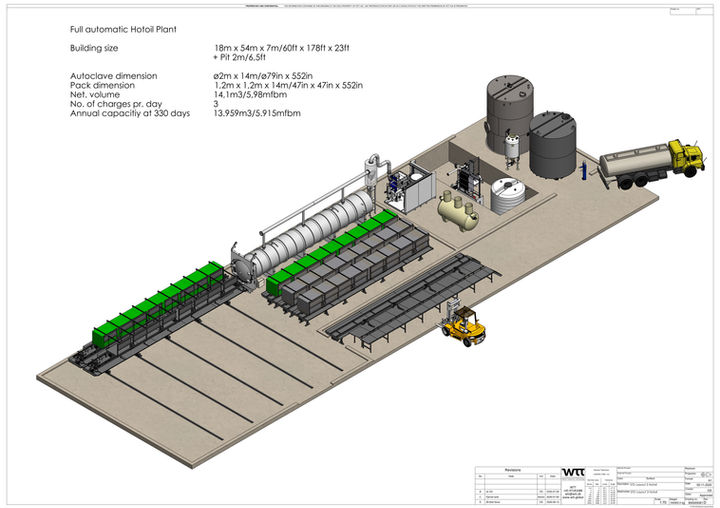
Task: Select the yellow forklift
Action: pyautogui.click(x=464, y=322)
